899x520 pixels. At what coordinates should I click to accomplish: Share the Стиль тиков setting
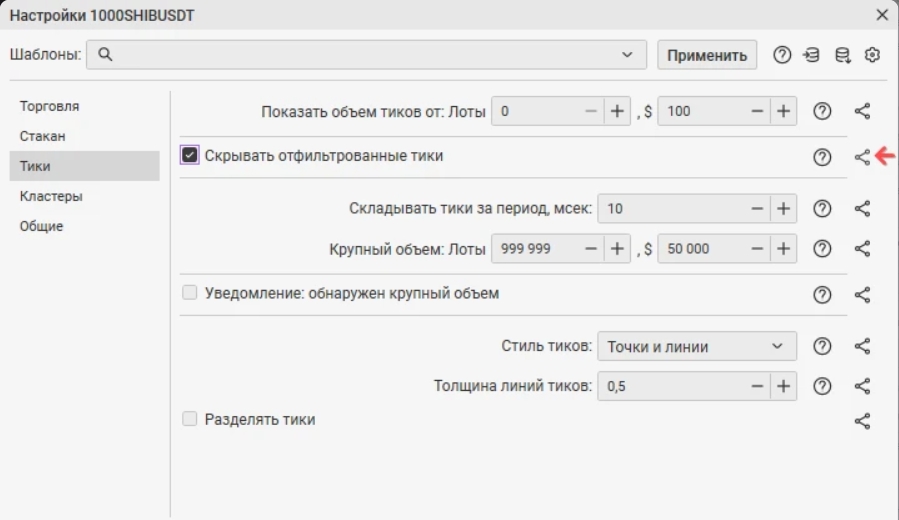(862, 346)
